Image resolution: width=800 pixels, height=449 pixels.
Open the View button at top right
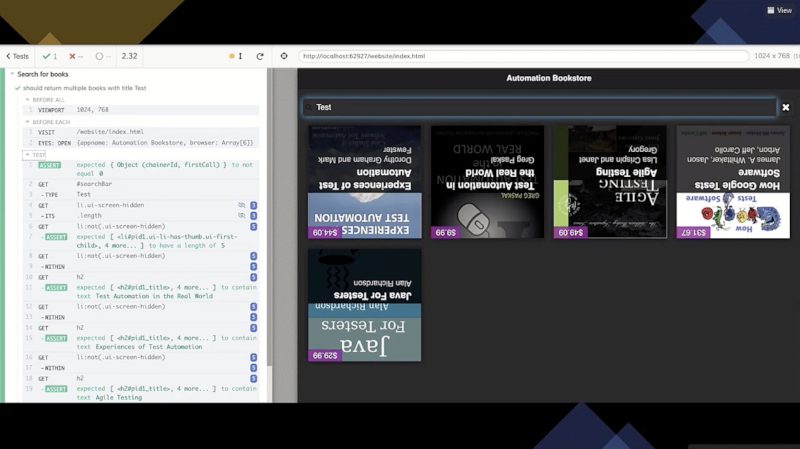[x=778, y=10]
